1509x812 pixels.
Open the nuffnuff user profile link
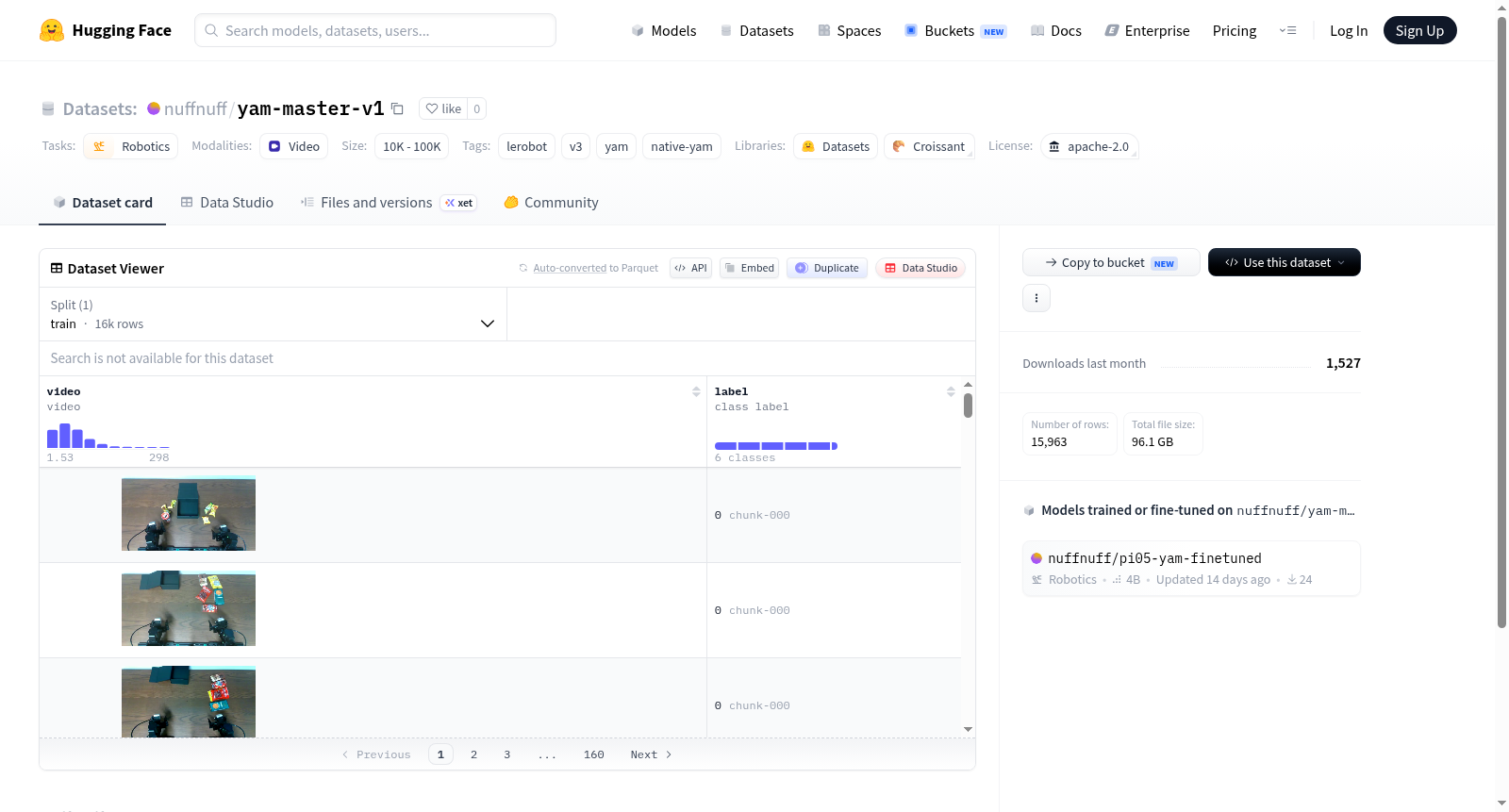pos(195,108)
